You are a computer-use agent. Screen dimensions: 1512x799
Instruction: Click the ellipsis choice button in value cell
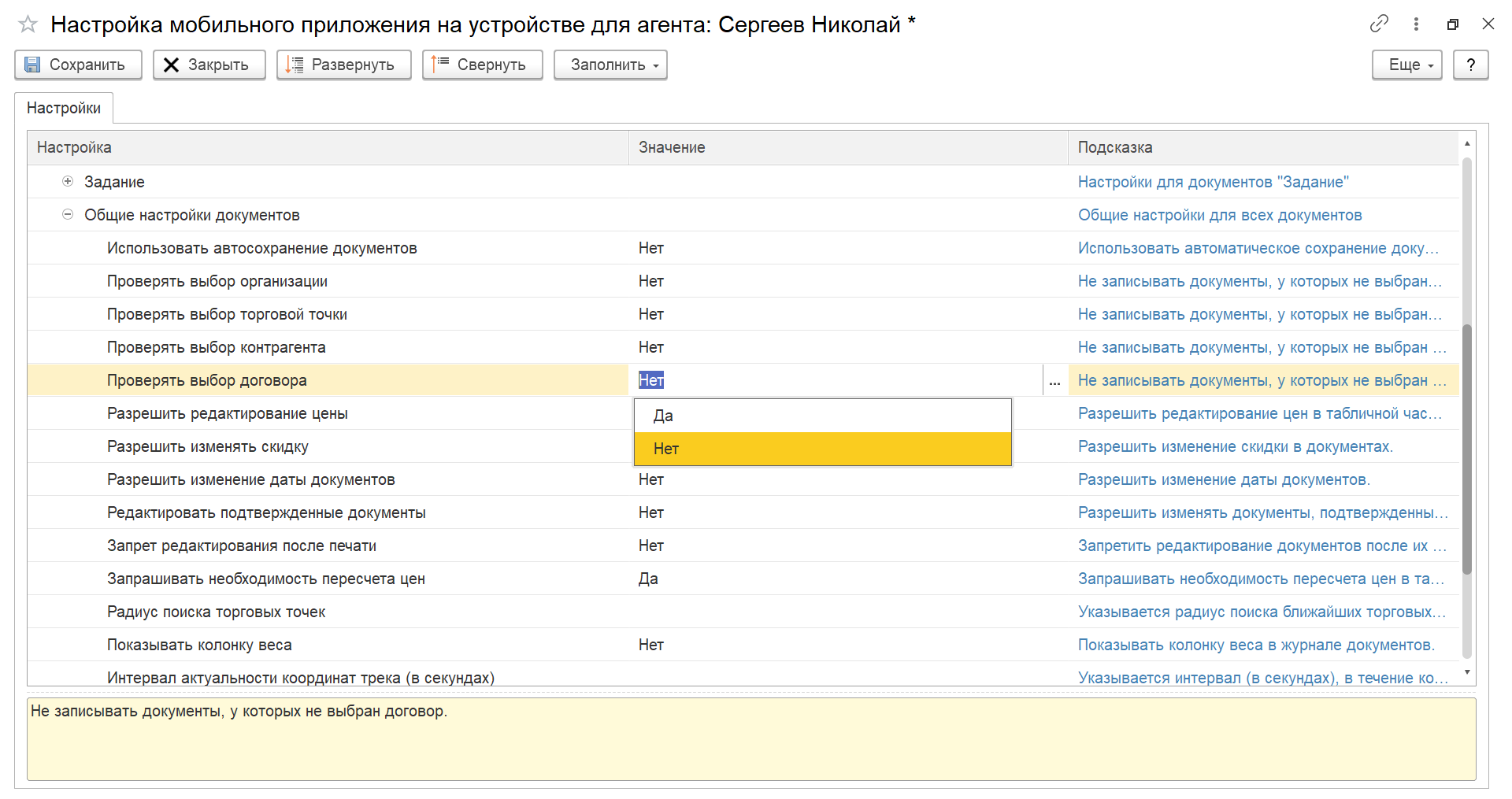tap(1054, 380)
